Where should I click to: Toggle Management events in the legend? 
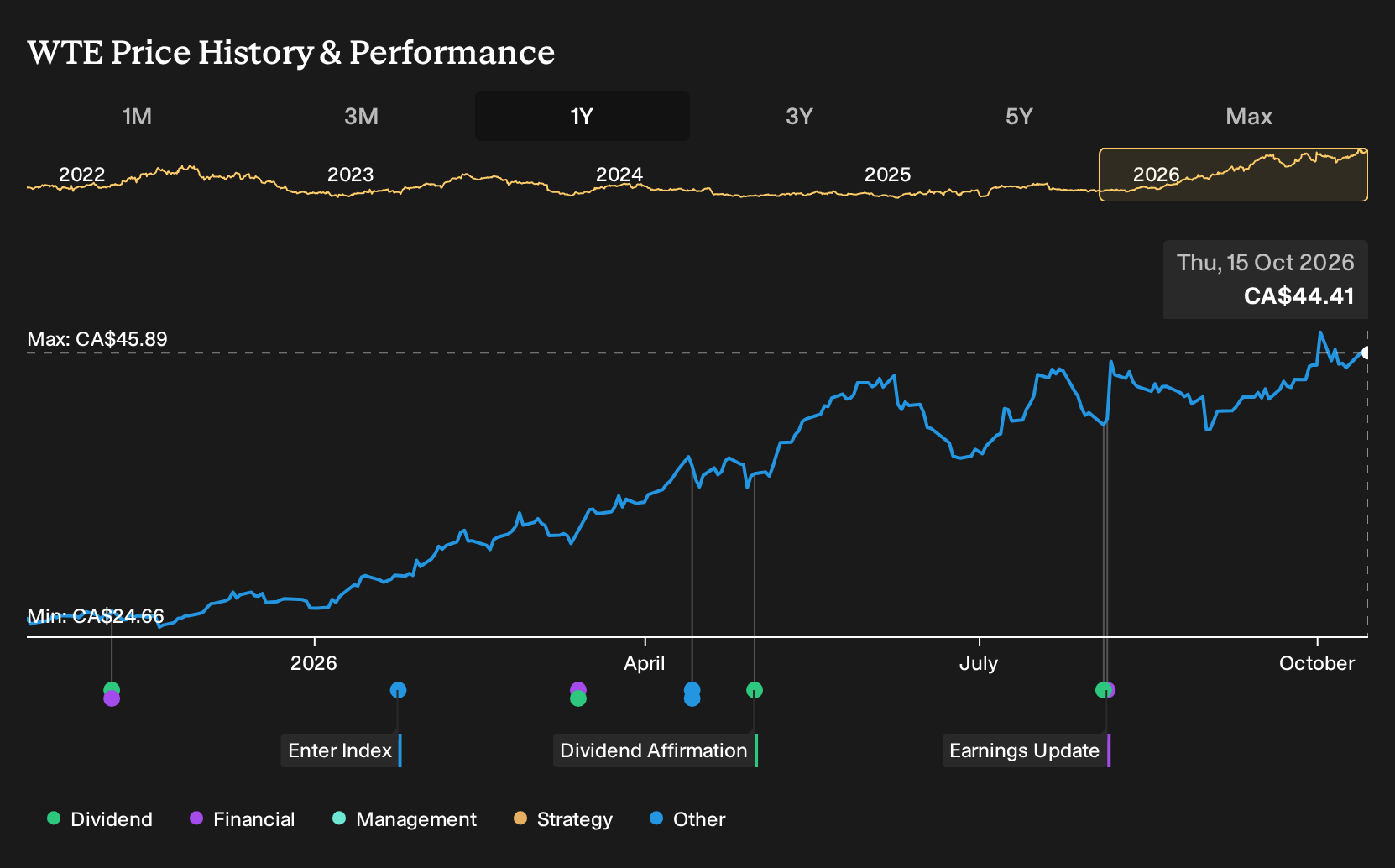pyautogui.click(x=405, y=818)
